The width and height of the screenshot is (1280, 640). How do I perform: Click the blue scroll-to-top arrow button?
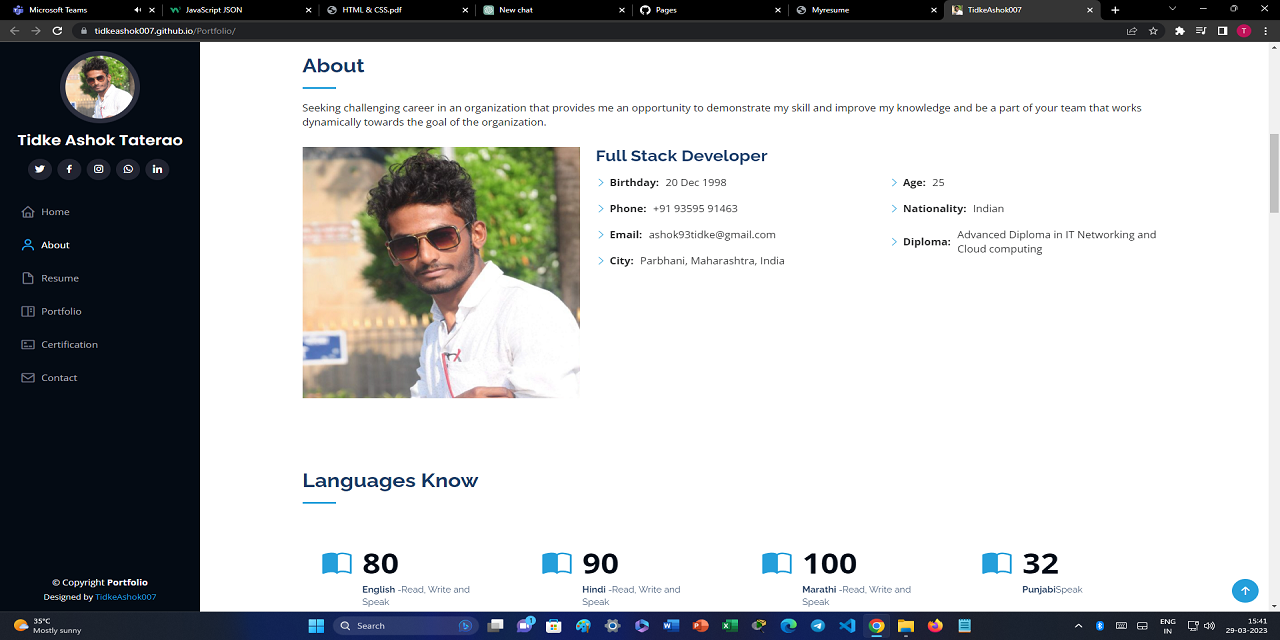pyautogui.click(x=1244, y=590)
